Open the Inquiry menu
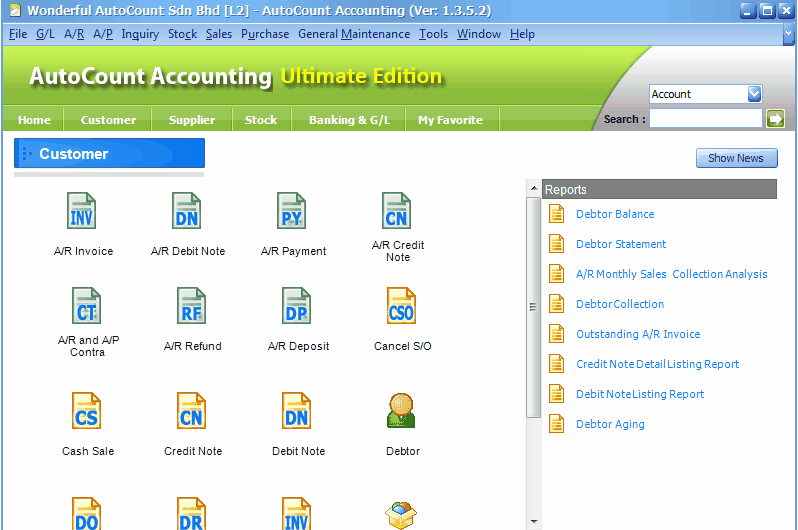The image size is (798, 530). pyautogui.click(x=140, y=34)
